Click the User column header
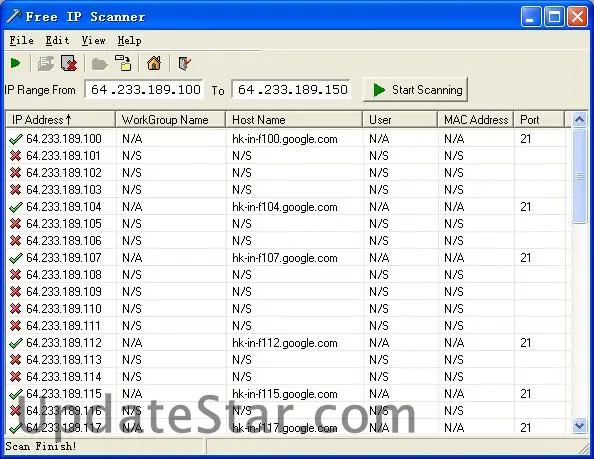 point(400,120)
